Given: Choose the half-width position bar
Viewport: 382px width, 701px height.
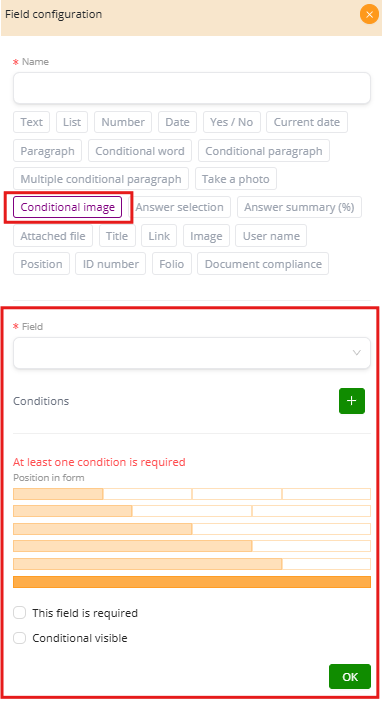Looking at the screenshot, I should point(103,529).
